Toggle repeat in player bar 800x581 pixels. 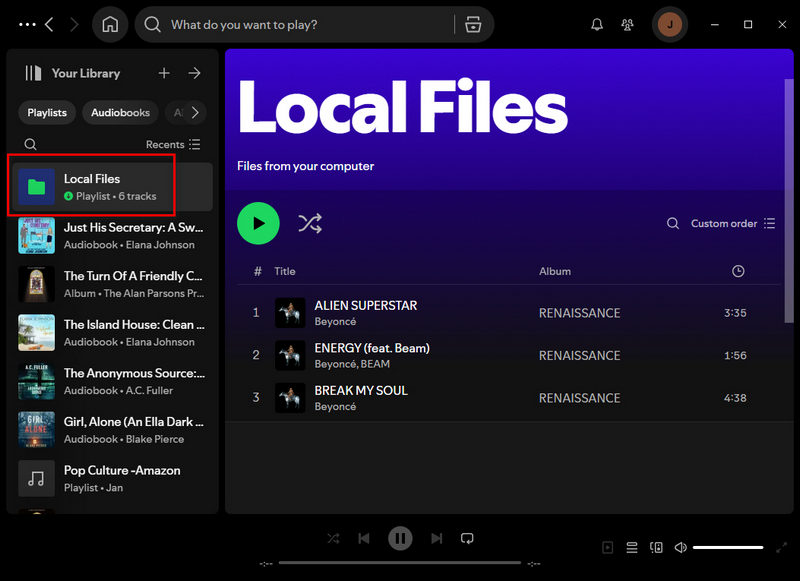click(x=467, y=539)
